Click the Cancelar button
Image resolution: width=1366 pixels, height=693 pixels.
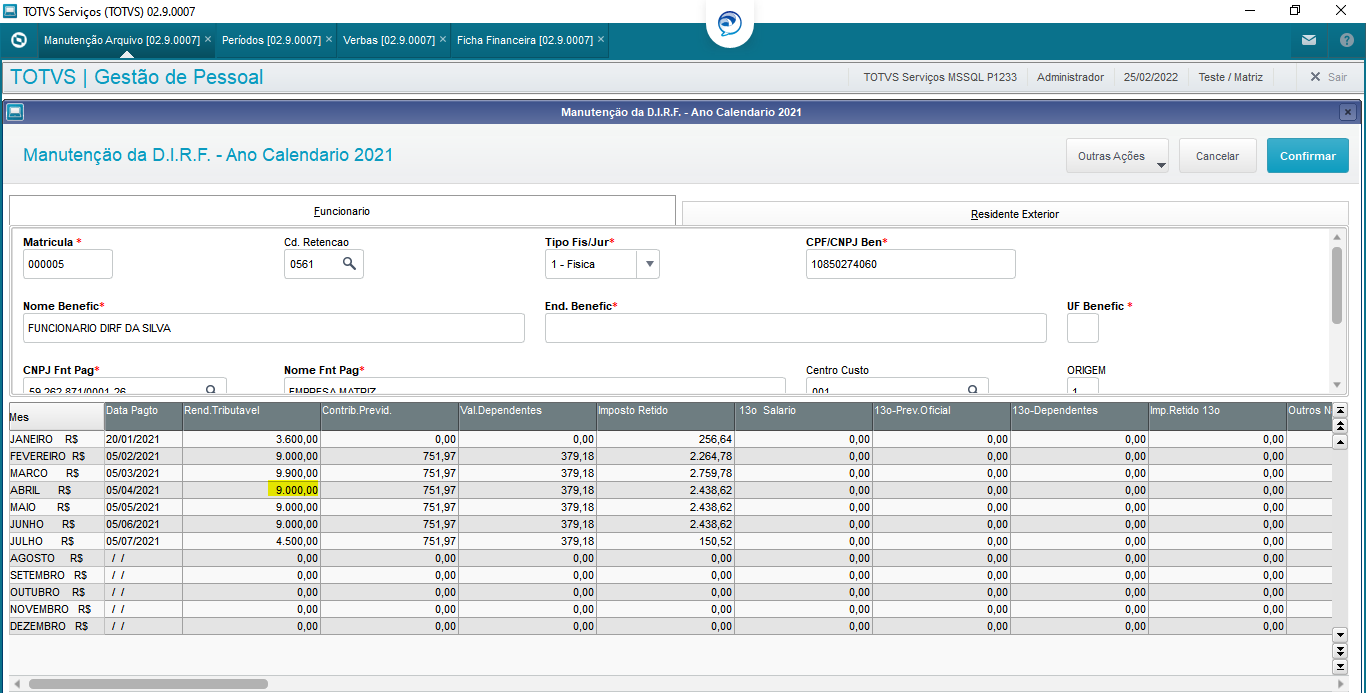tap(1217, 156)
